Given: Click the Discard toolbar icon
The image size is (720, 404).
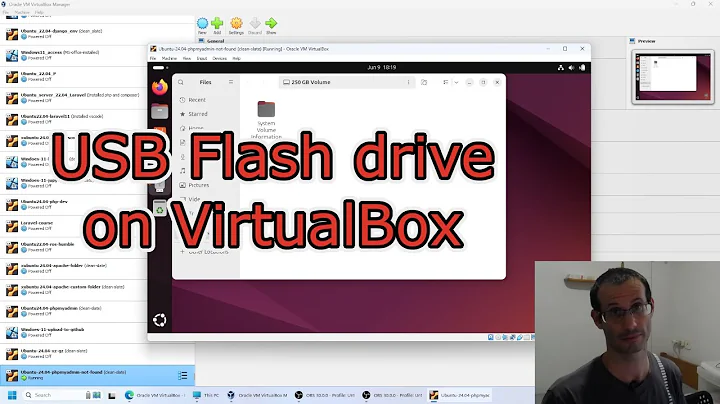Looking at the screenshot, I should [255, 23].
